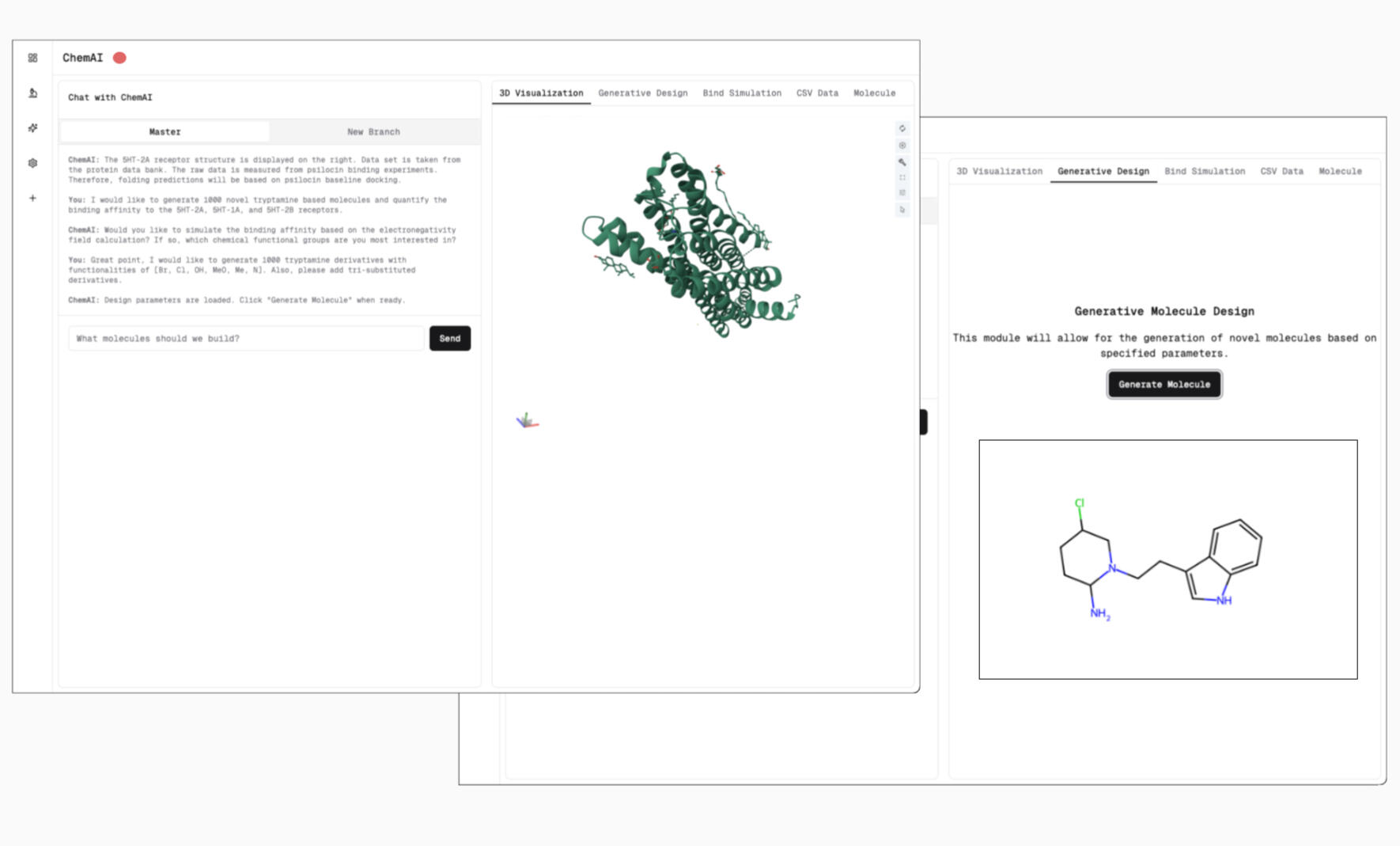Click the Generate Molecule button
Image resolution: width=1400 pixels, height=846 pixels.
(1164, 385)
